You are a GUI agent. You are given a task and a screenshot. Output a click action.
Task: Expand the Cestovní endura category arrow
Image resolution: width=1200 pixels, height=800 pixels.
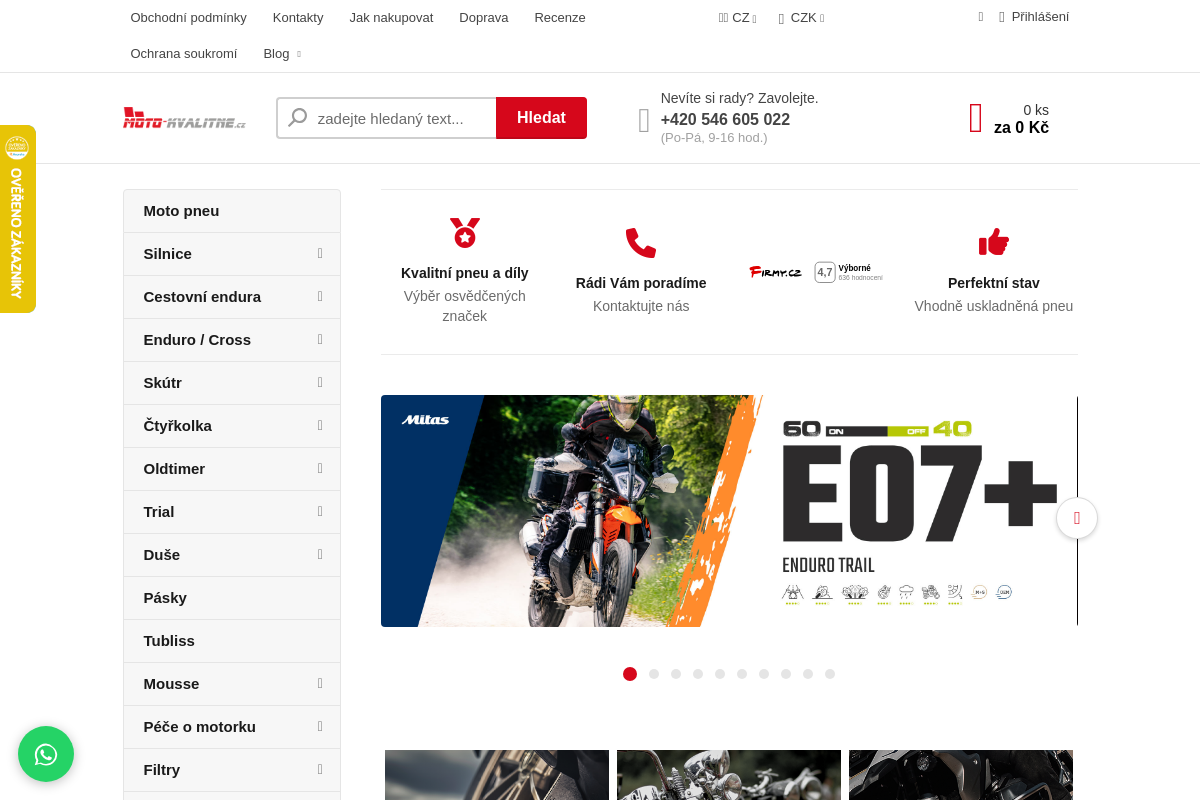tap(320, 297)
